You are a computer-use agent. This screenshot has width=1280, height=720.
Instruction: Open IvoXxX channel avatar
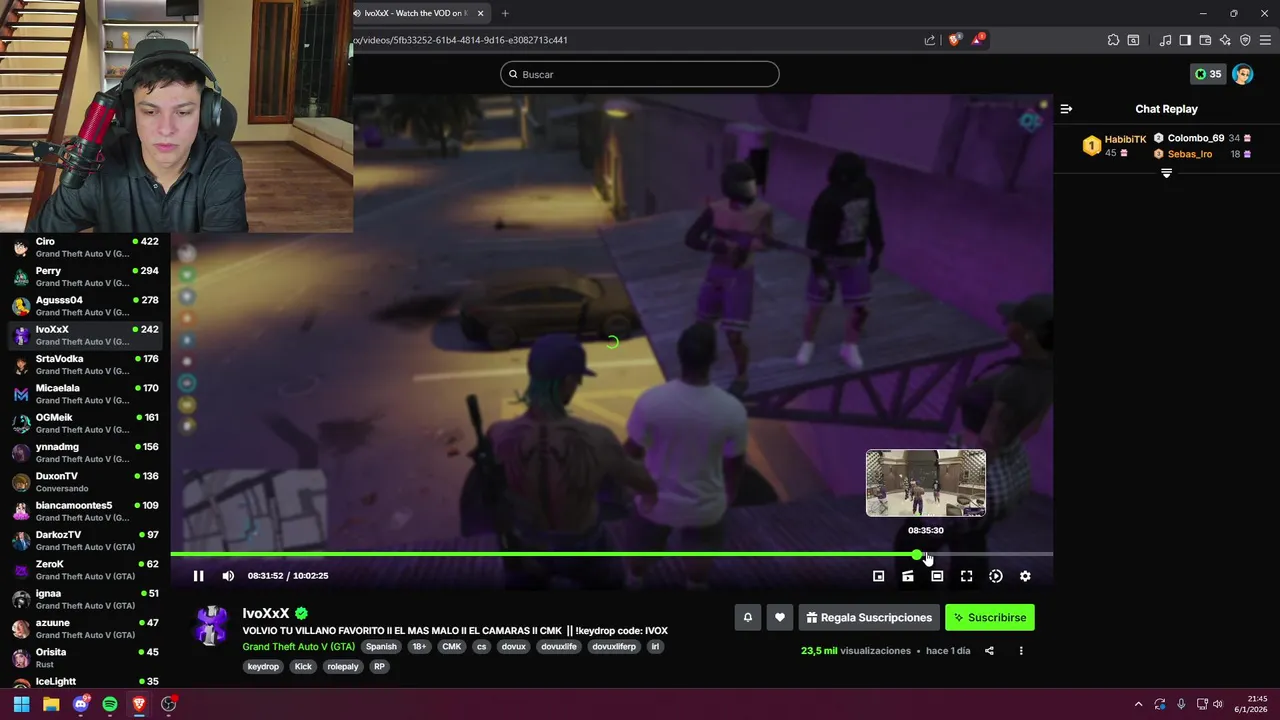tap(212, 626)
